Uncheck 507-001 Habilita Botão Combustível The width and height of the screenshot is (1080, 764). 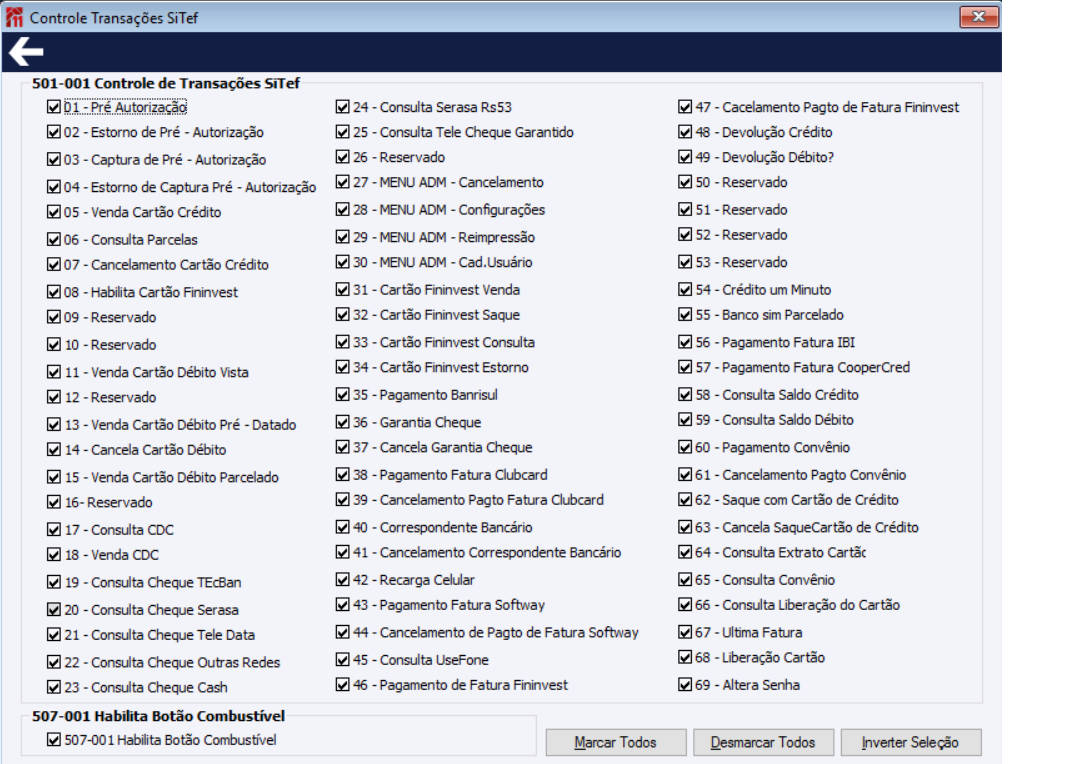point(54,739)
